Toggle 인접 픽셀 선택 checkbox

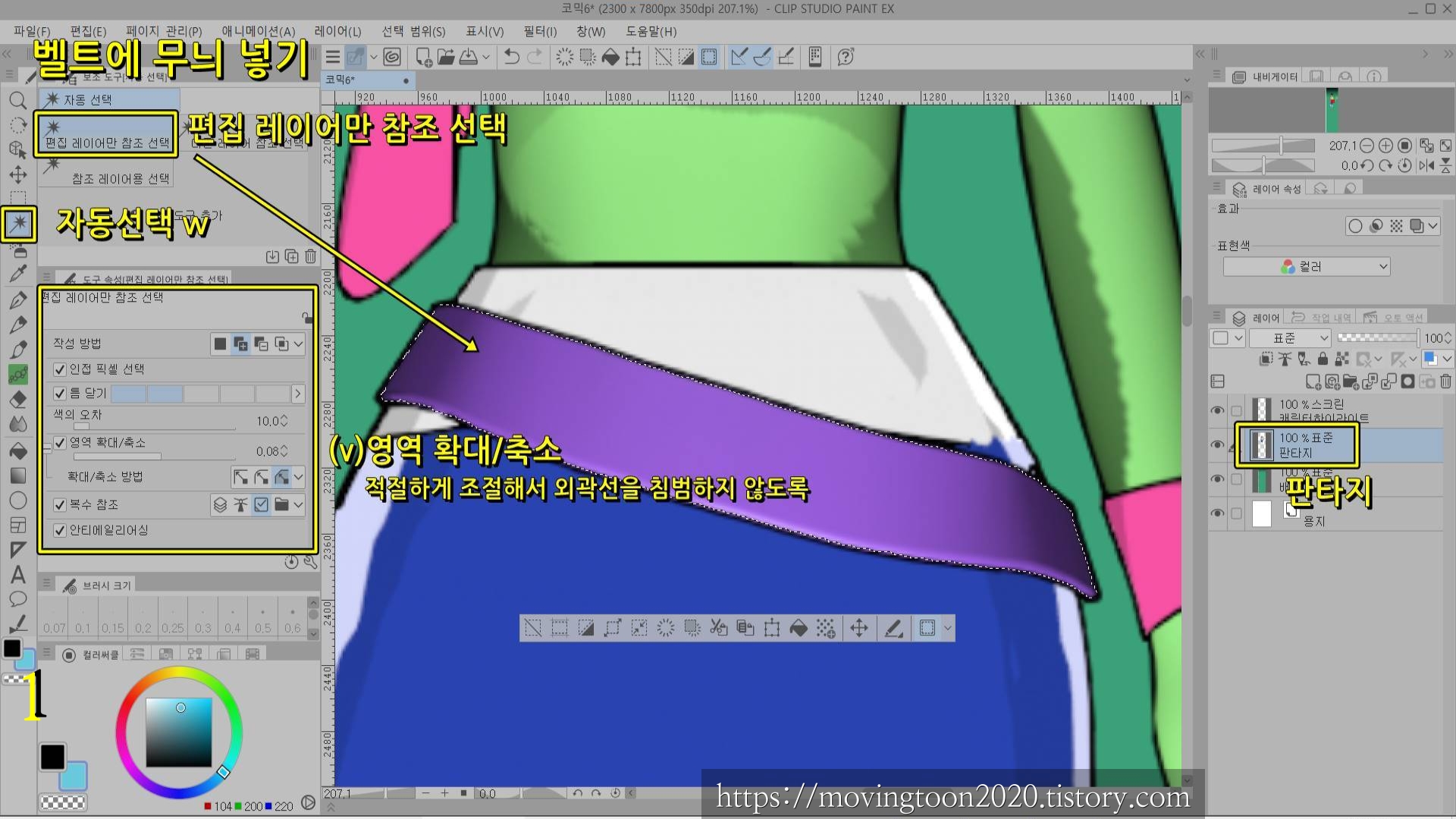coord(60,369)
